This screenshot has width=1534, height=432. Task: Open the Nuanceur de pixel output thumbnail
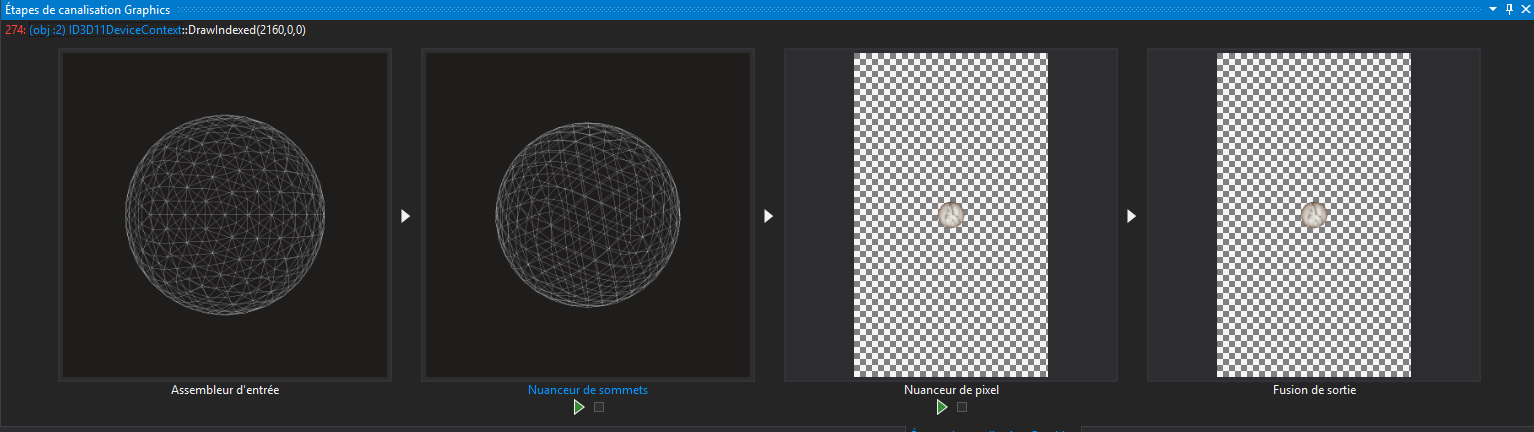(x=950, y=216)
